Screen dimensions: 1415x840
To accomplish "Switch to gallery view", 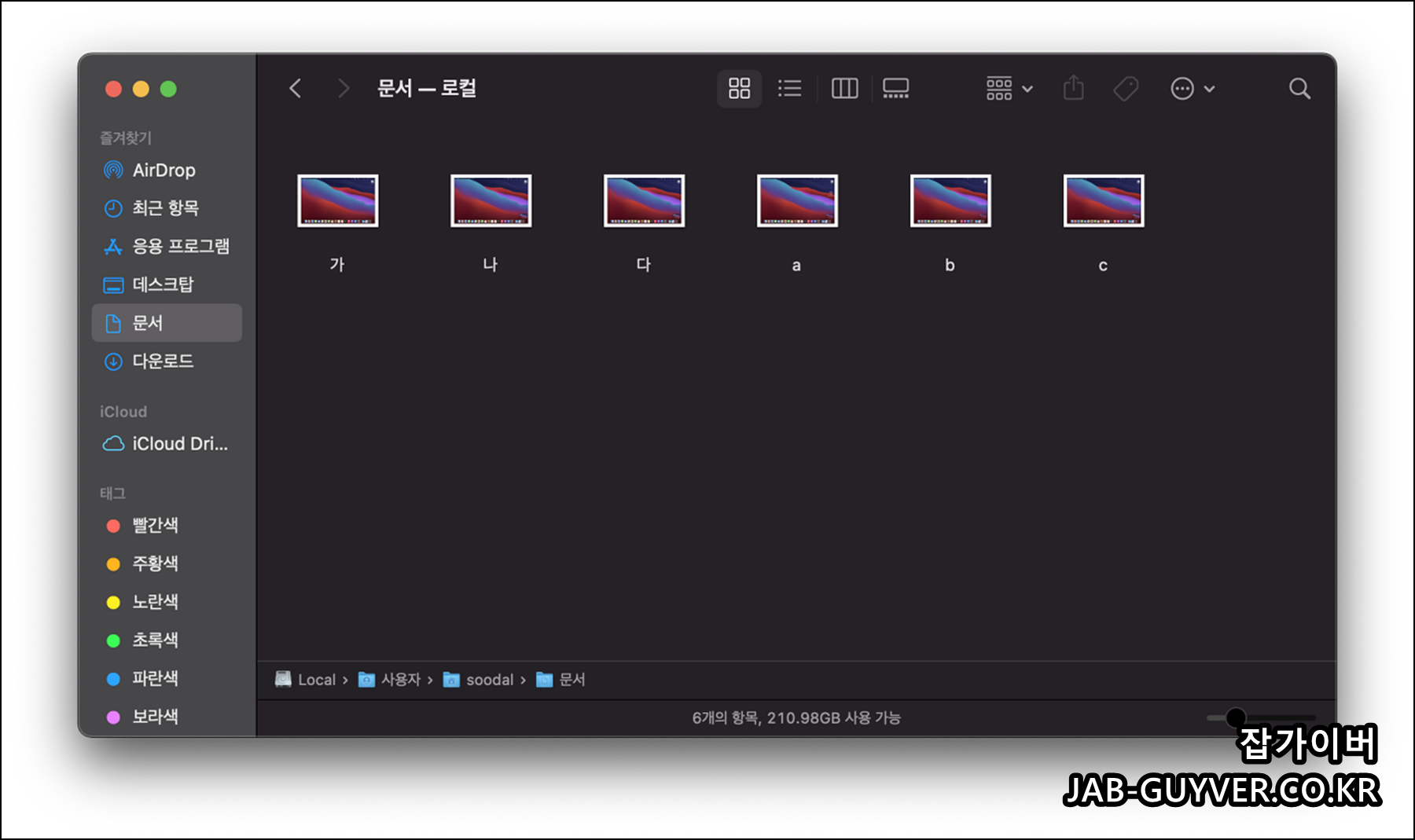I will (895, 88).
